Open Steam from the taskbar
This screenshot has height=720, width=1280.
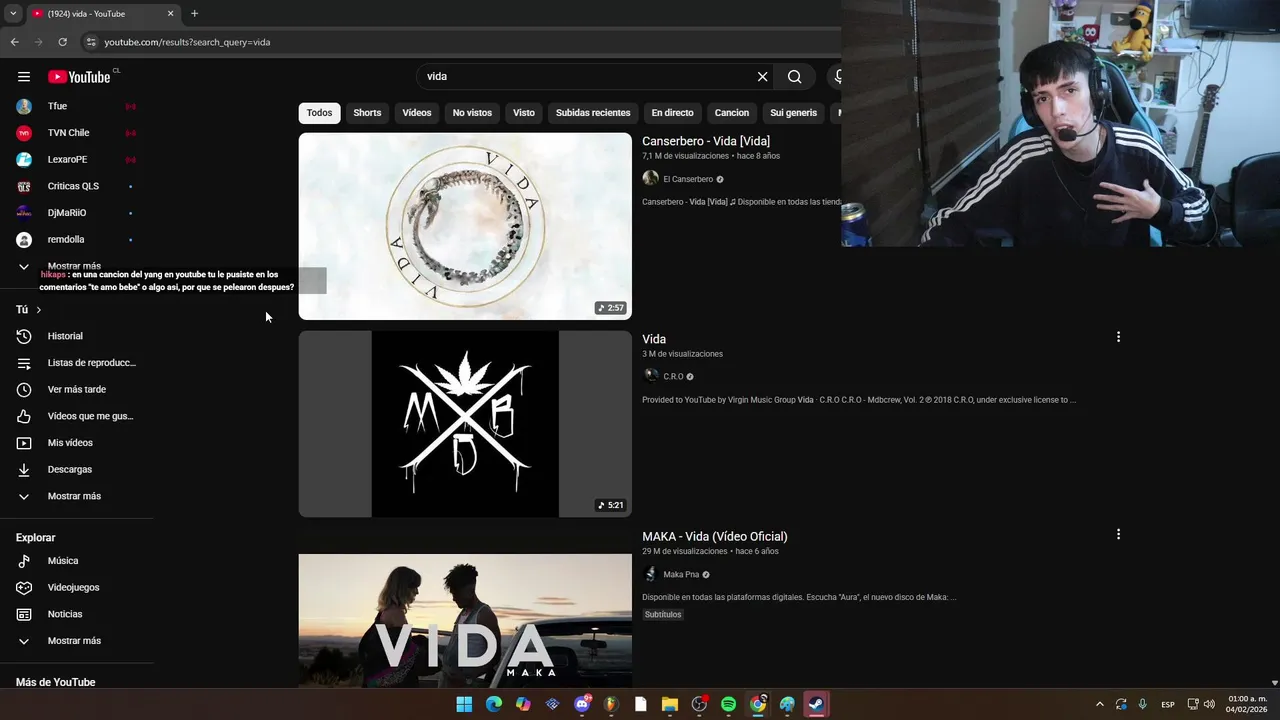click(x=817, y=704)
